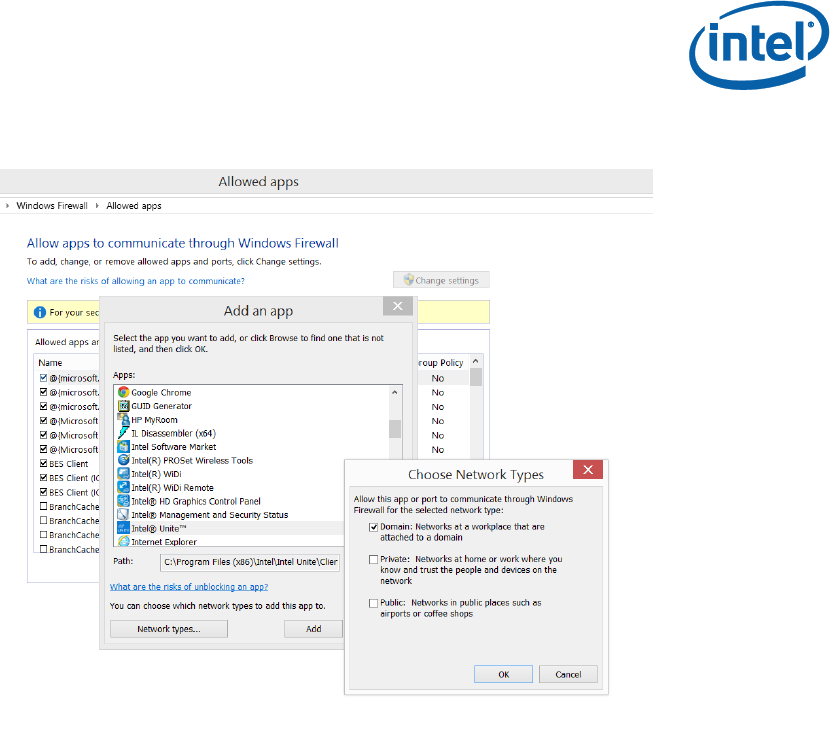830x733 pixels.
Task: Toggle the first @{Microsoft capitalized entry checkbox
Action: click(x=43, y=420)
